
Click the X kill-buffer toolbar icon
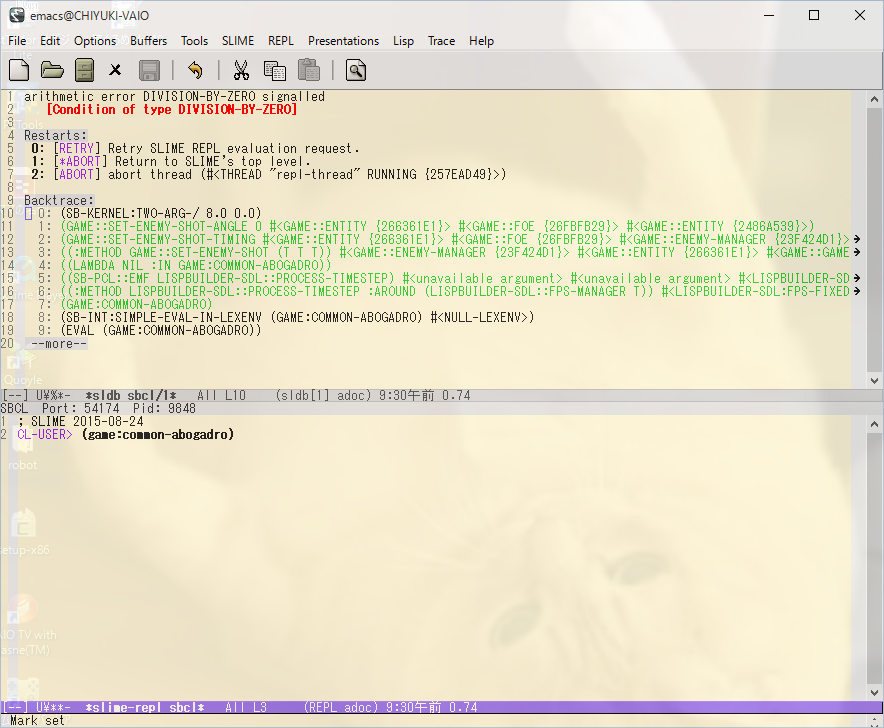(115, 70)
